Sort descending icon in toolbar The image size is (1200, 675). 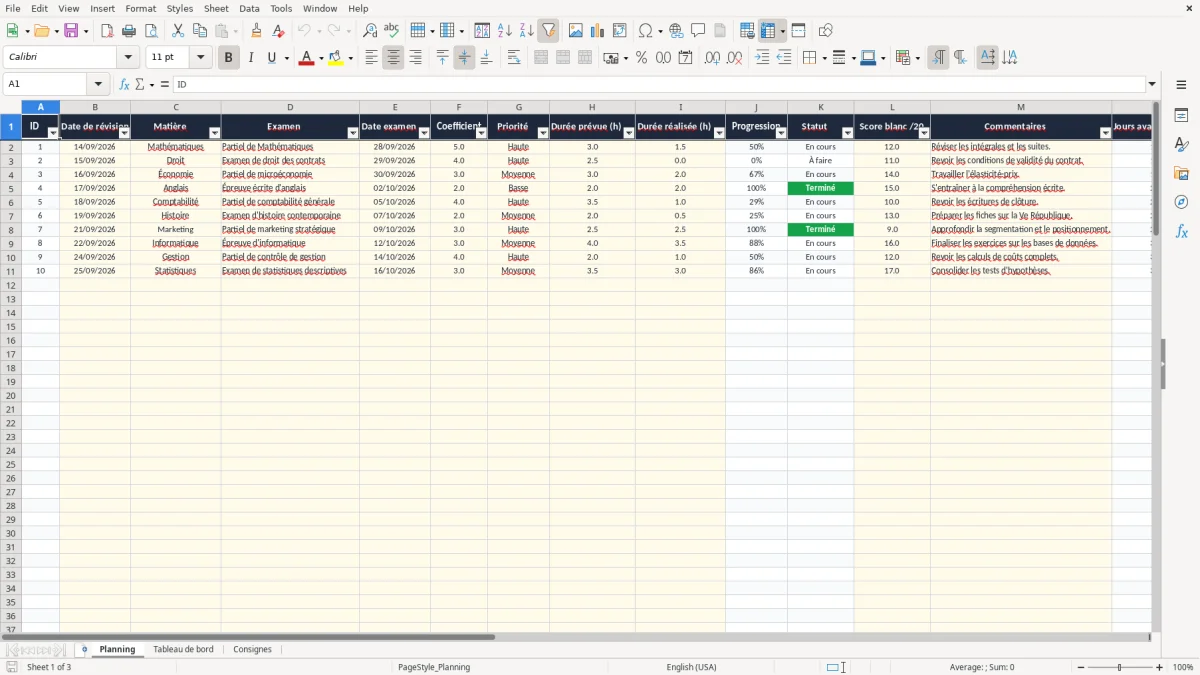tap(527, 31)
